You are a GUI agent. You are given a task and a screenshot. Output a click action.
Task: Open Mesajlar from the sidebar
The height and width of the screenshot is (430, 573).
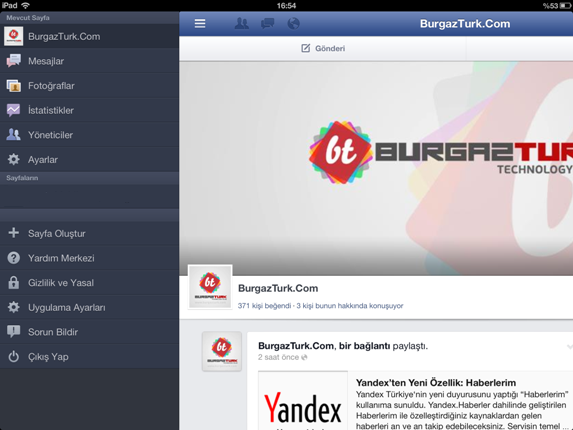90,61
